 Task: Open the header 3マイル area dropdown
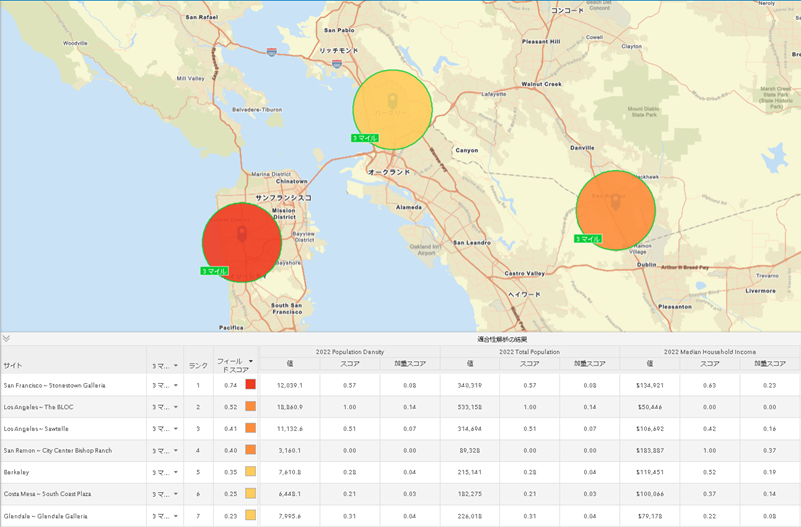tap(176, 365)
